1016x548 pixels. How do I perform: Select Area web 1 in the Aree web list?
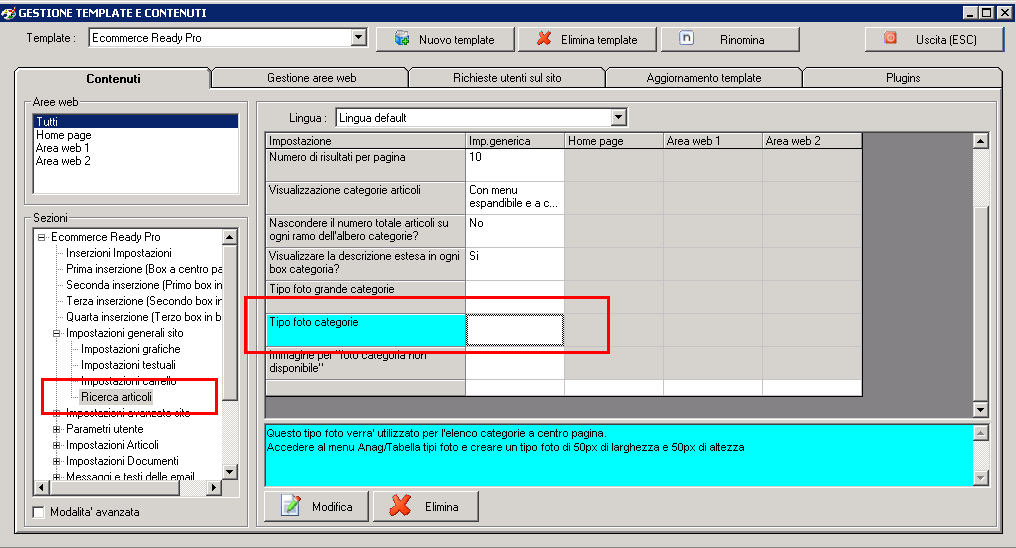click(135, 148)
